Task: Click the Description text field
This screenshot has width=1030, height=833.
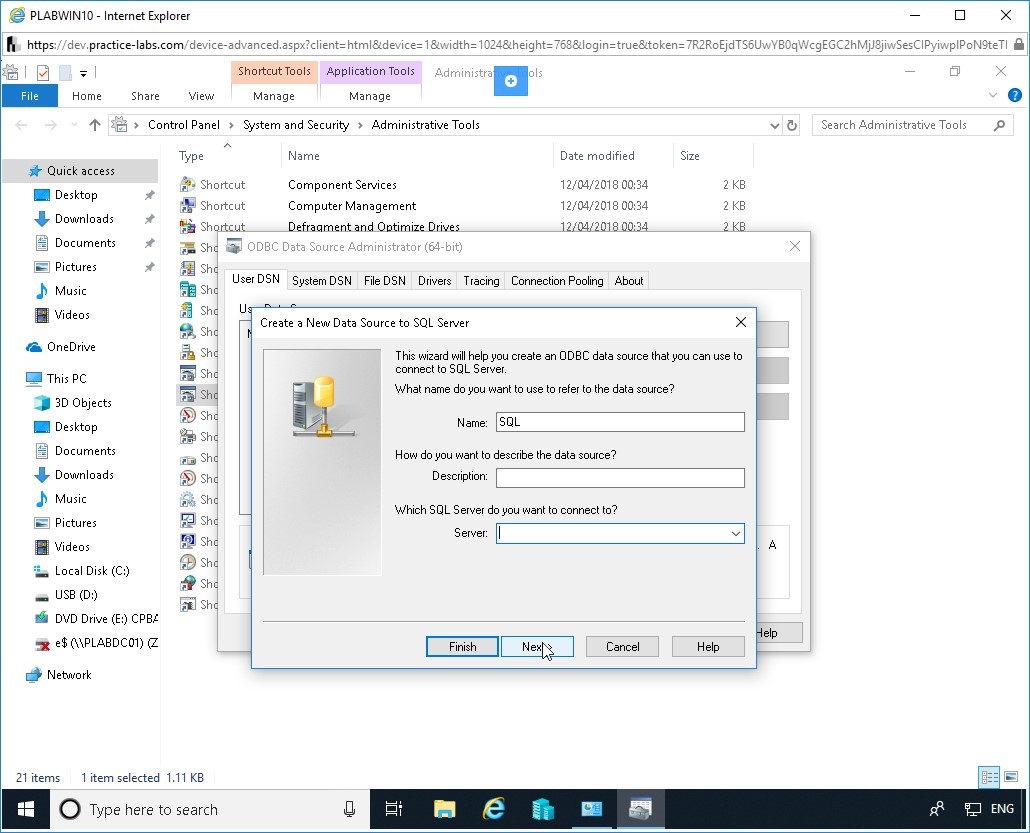Action: (620, 478)
